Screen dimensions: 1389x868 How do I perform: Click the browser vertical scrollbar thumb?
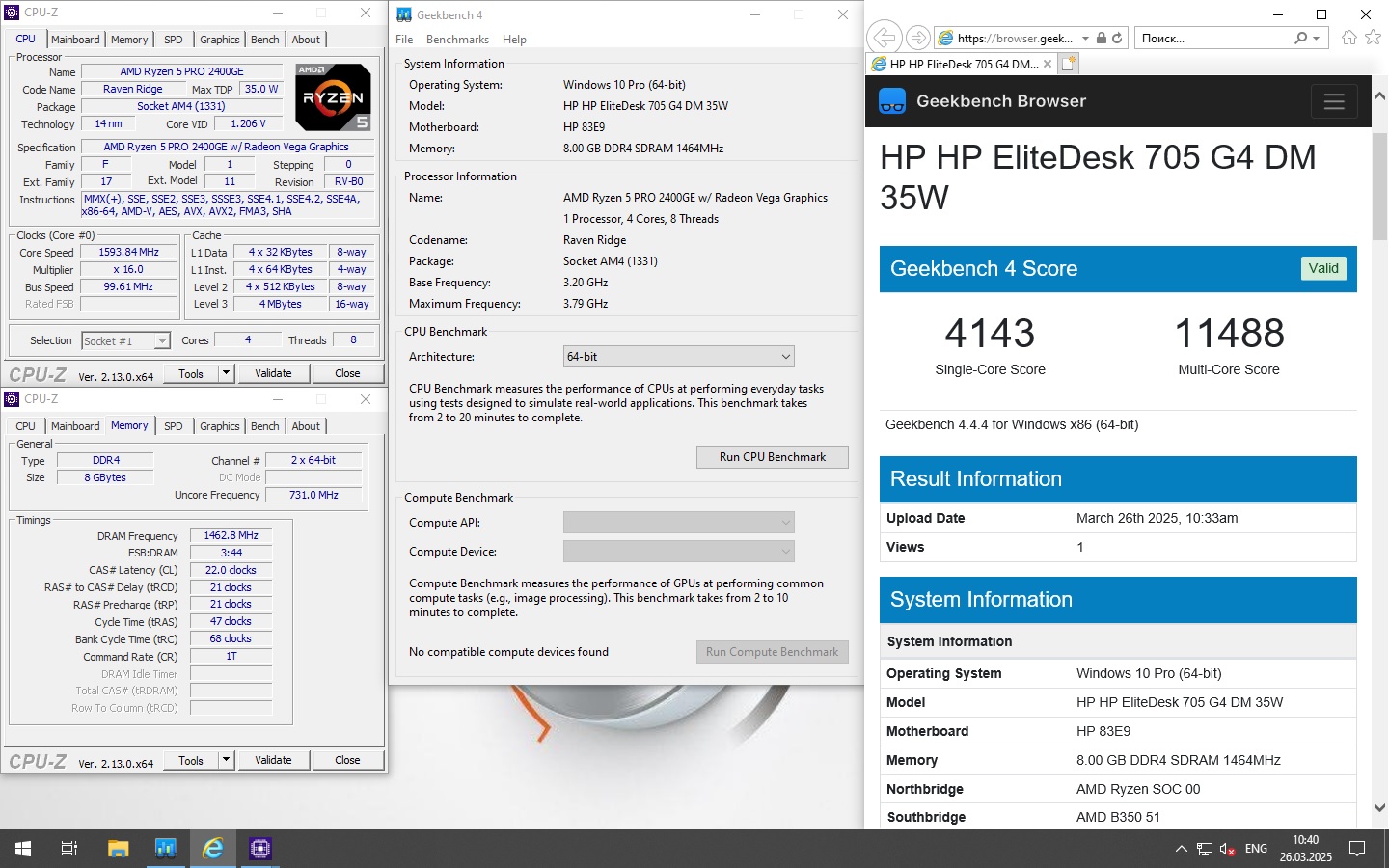(x=1379, y=186)
